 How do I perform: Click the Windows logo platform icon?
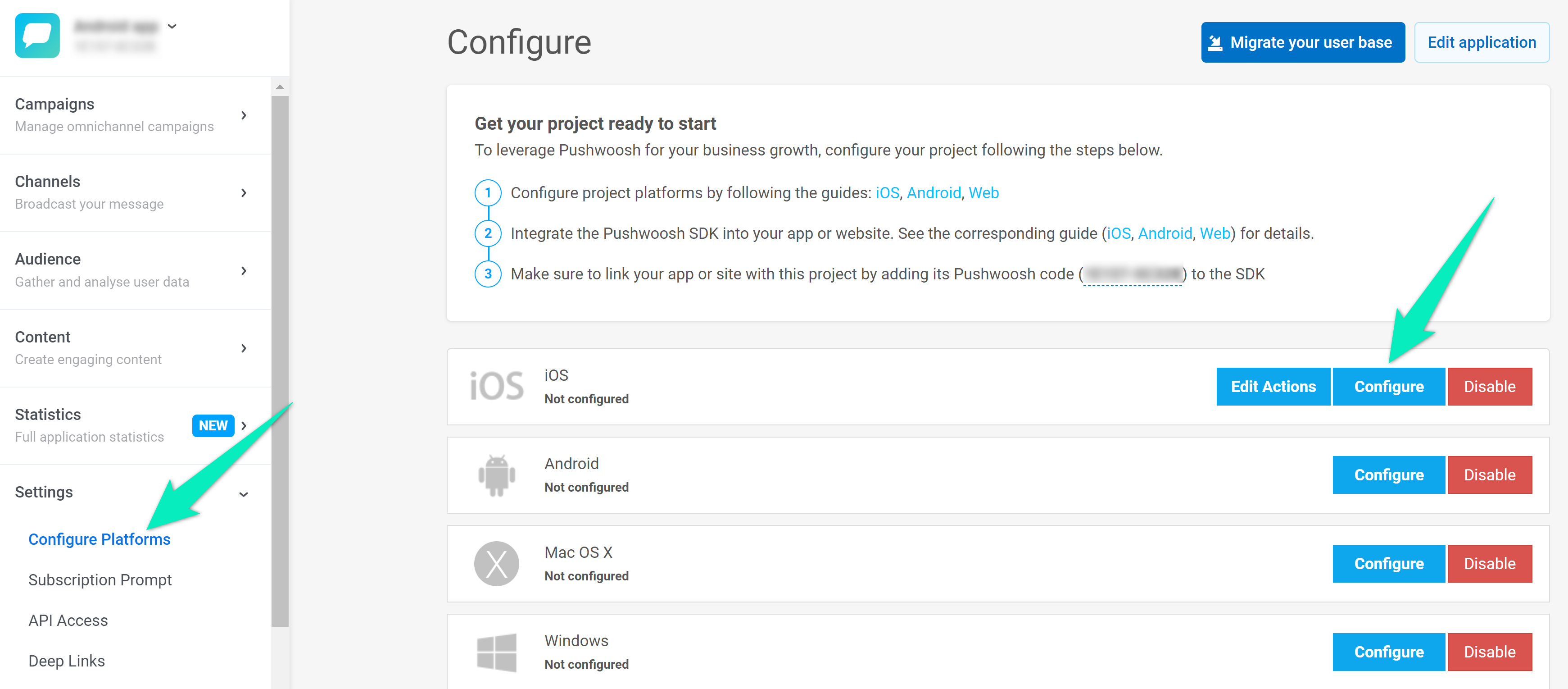click(497, 652)
